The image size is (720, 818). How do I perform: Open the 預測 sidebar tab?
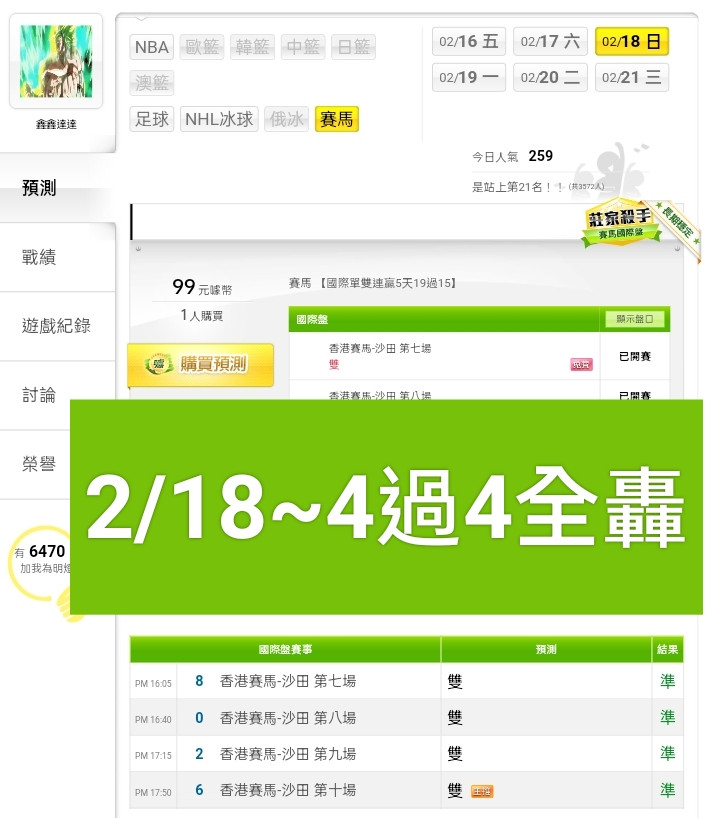tap(39, 188)
